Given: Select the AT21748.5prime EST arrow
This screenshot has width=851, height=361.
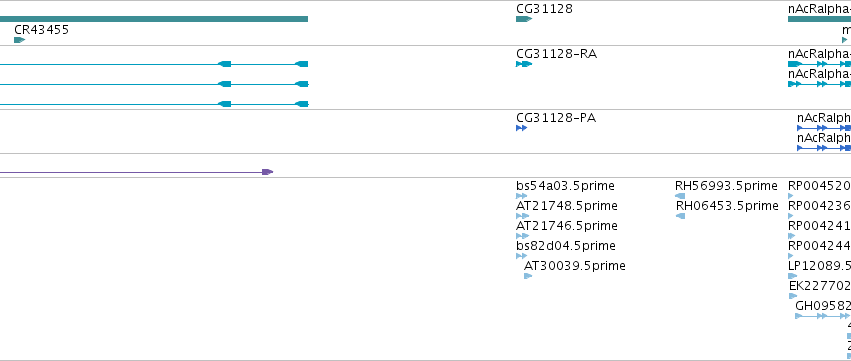Looking at the screenshot, I should (x=522, y=216).
